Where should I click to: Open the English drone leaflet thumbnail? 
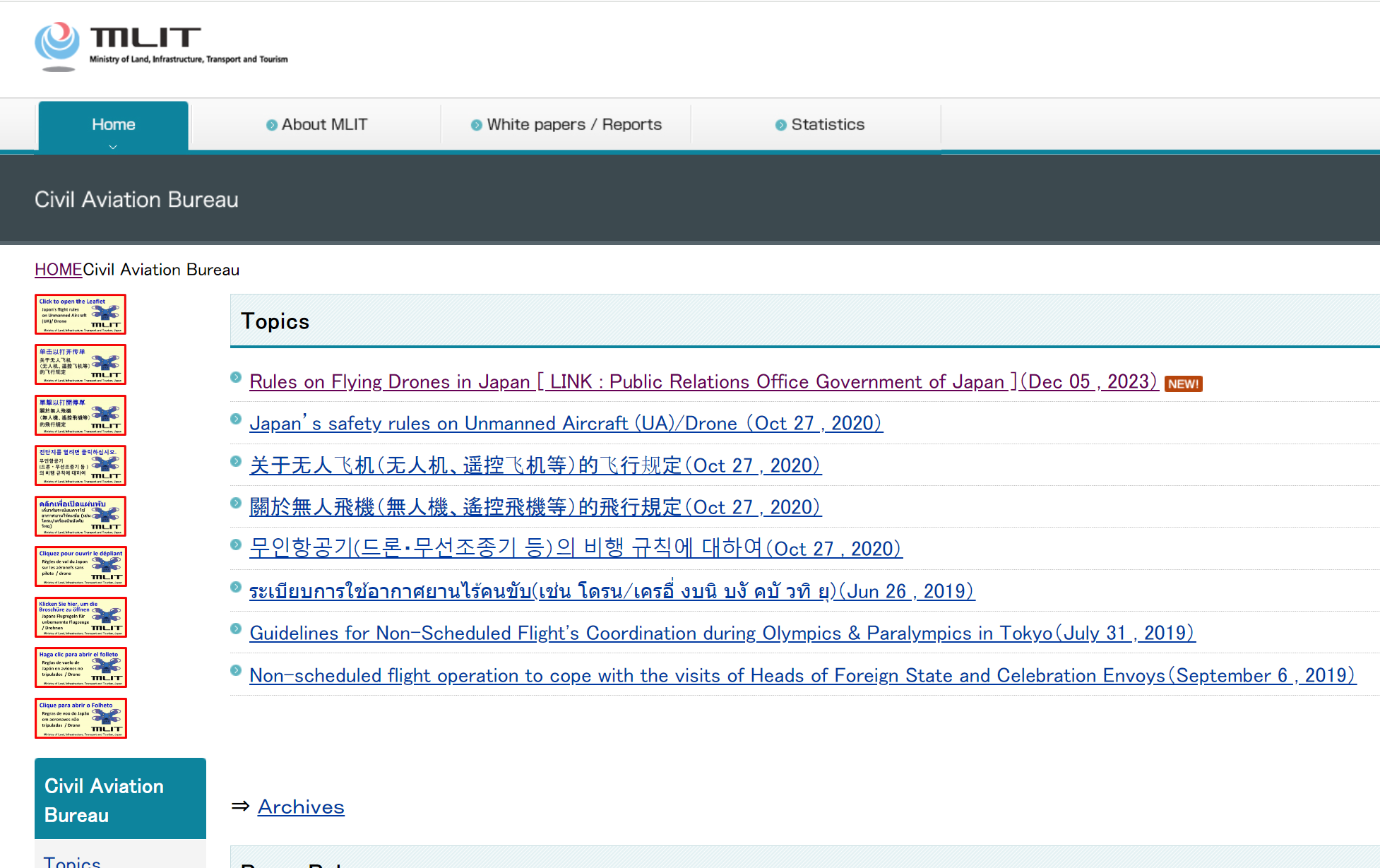click(81, 314)
